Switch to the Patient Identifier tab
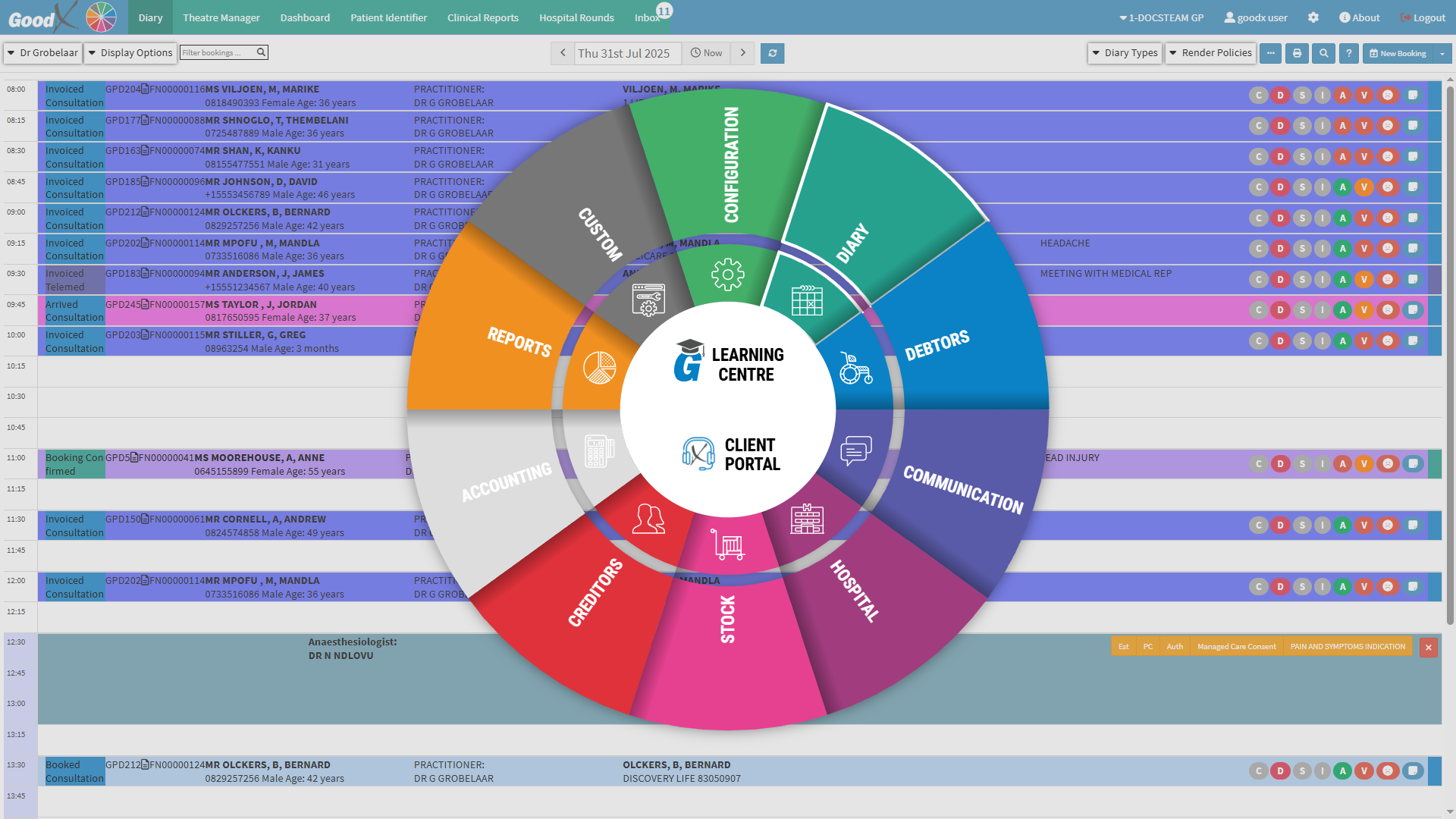 tap(388, 17)
